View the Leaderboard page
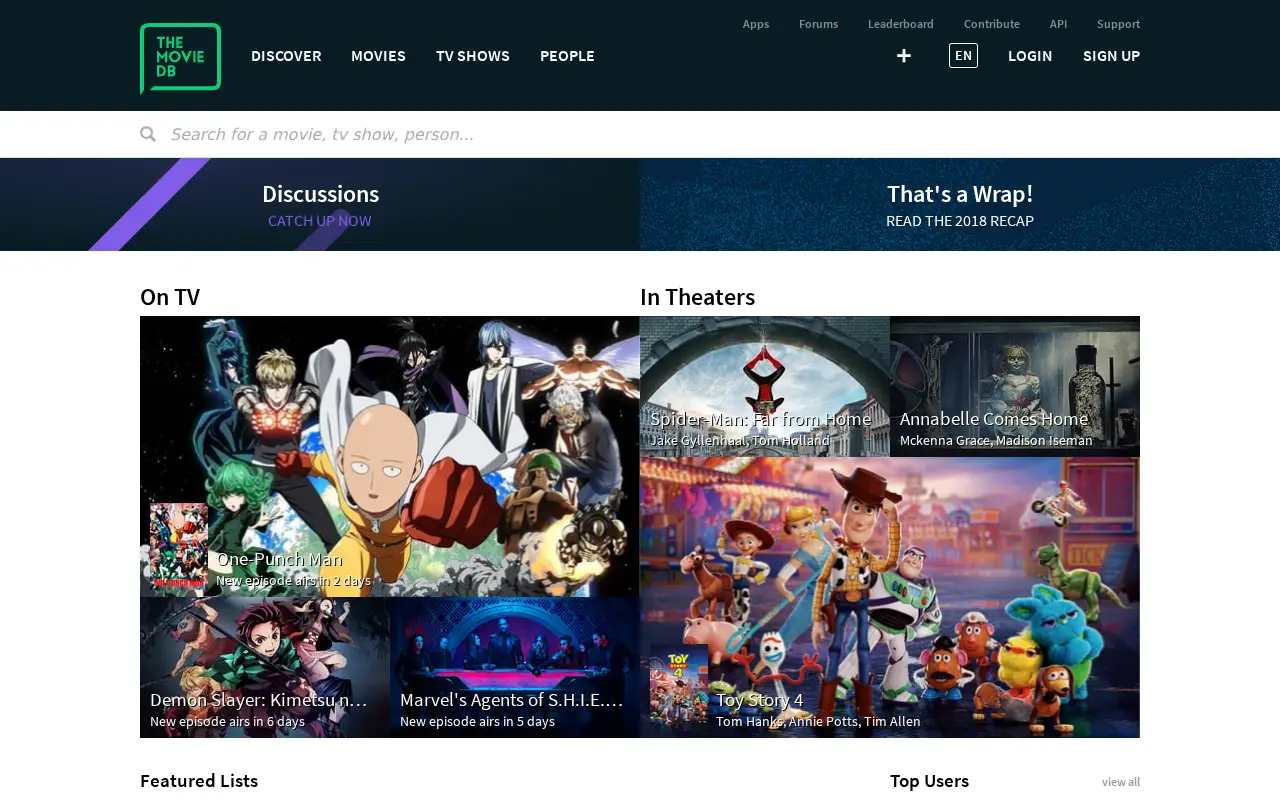Viewport: 1280px width, 800px height. [x=901, y=24]
